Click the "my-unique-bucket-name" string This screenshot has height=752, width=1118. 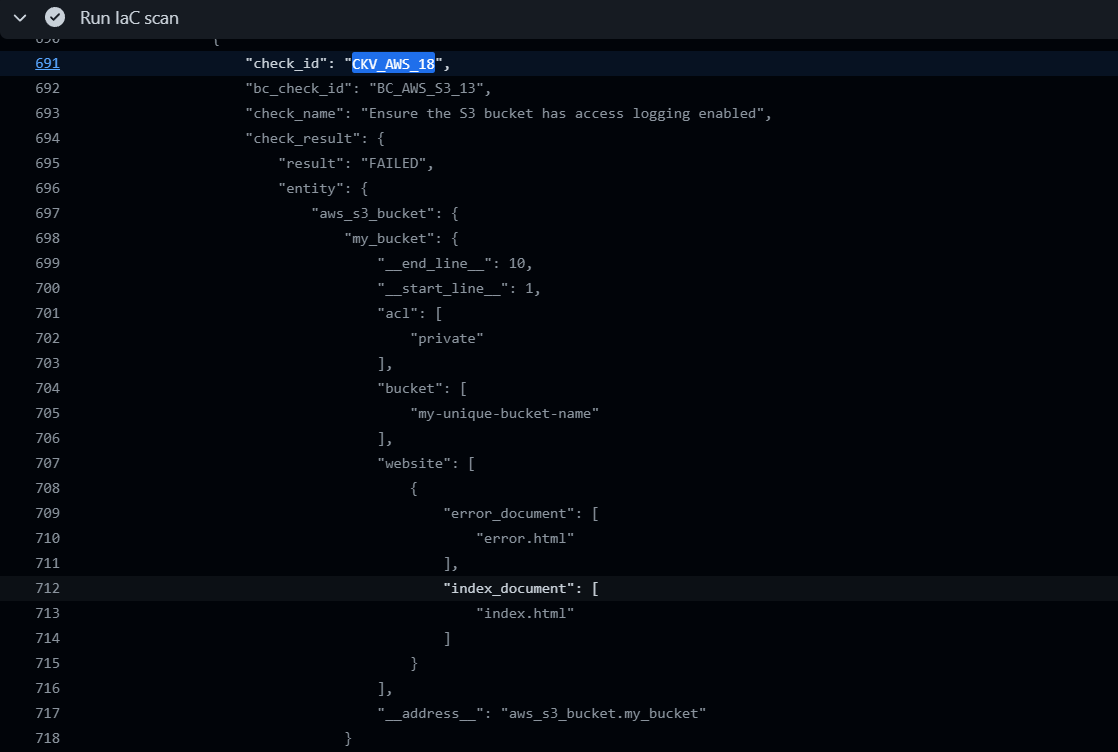coord(504,413)
